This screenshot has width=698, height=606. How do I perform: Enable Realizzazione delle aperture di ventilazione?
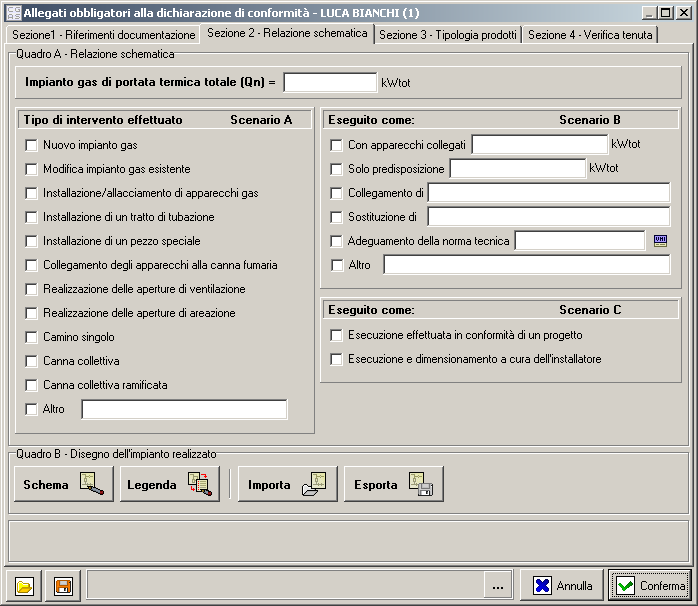[31, 289]
